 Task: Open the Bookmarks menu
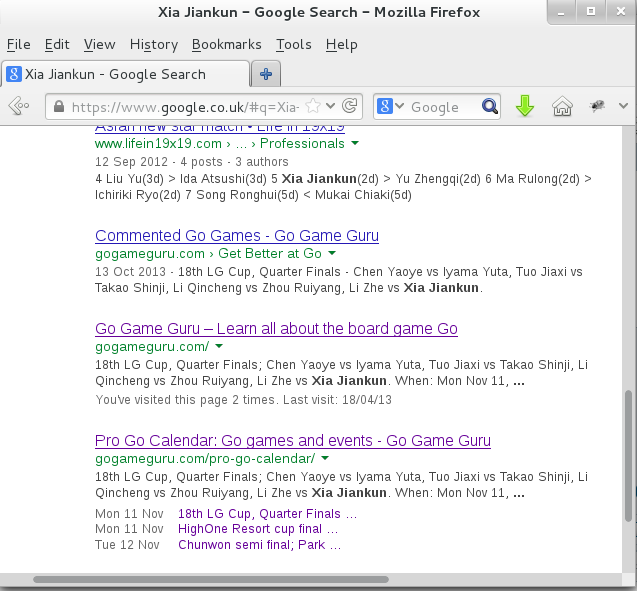[x=226, y=44]
